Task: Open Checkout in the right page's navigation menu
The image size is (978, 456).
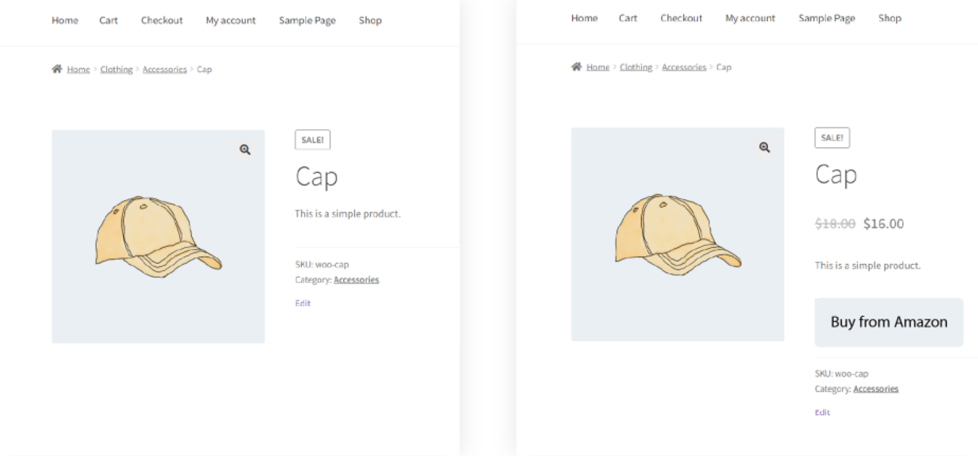Action: click(681, 18)
